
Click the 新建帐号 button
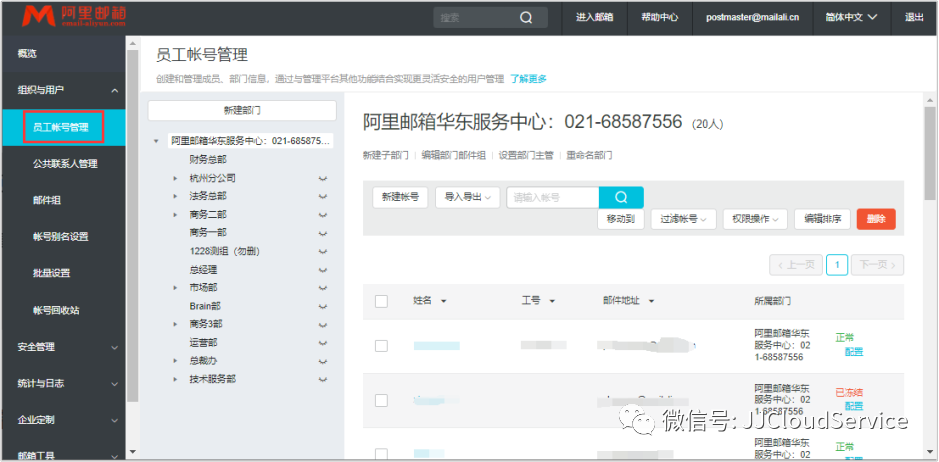[401, 197]
